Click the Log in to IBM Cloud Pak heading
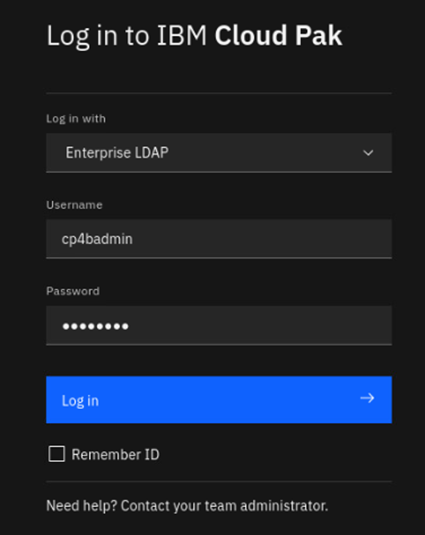Viewport: 425px width, 535px height. [x=194, y=36]
